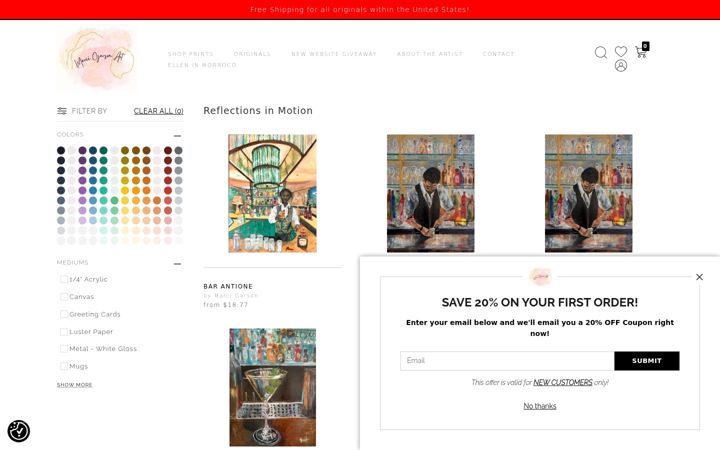This screenshot has width=720, height=450.
Task: Click the 'from $18.77' price text
Action: 225,304
